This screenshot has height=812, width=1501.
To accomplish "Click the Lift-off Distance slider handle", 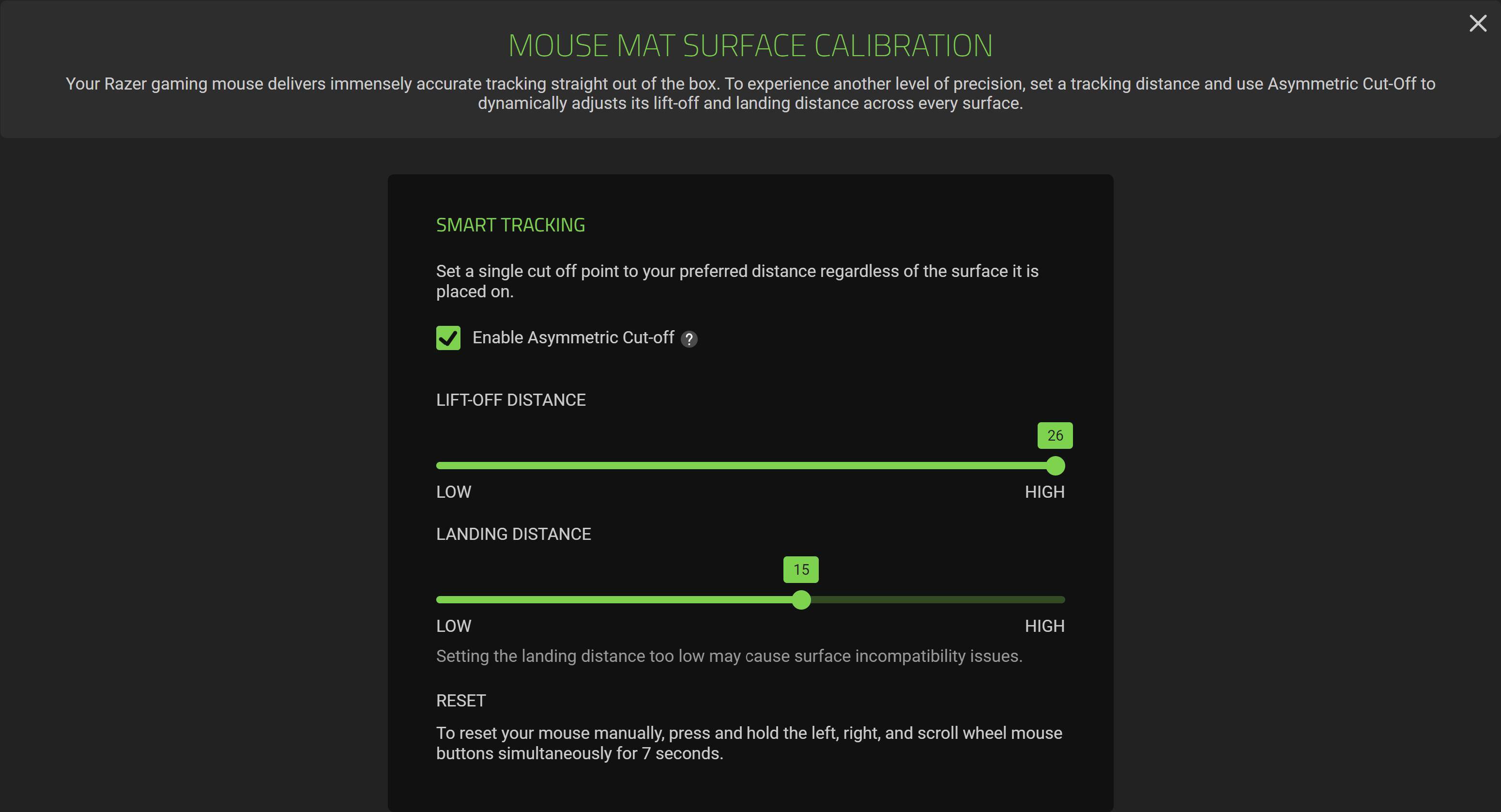I will click(1055, 465).
